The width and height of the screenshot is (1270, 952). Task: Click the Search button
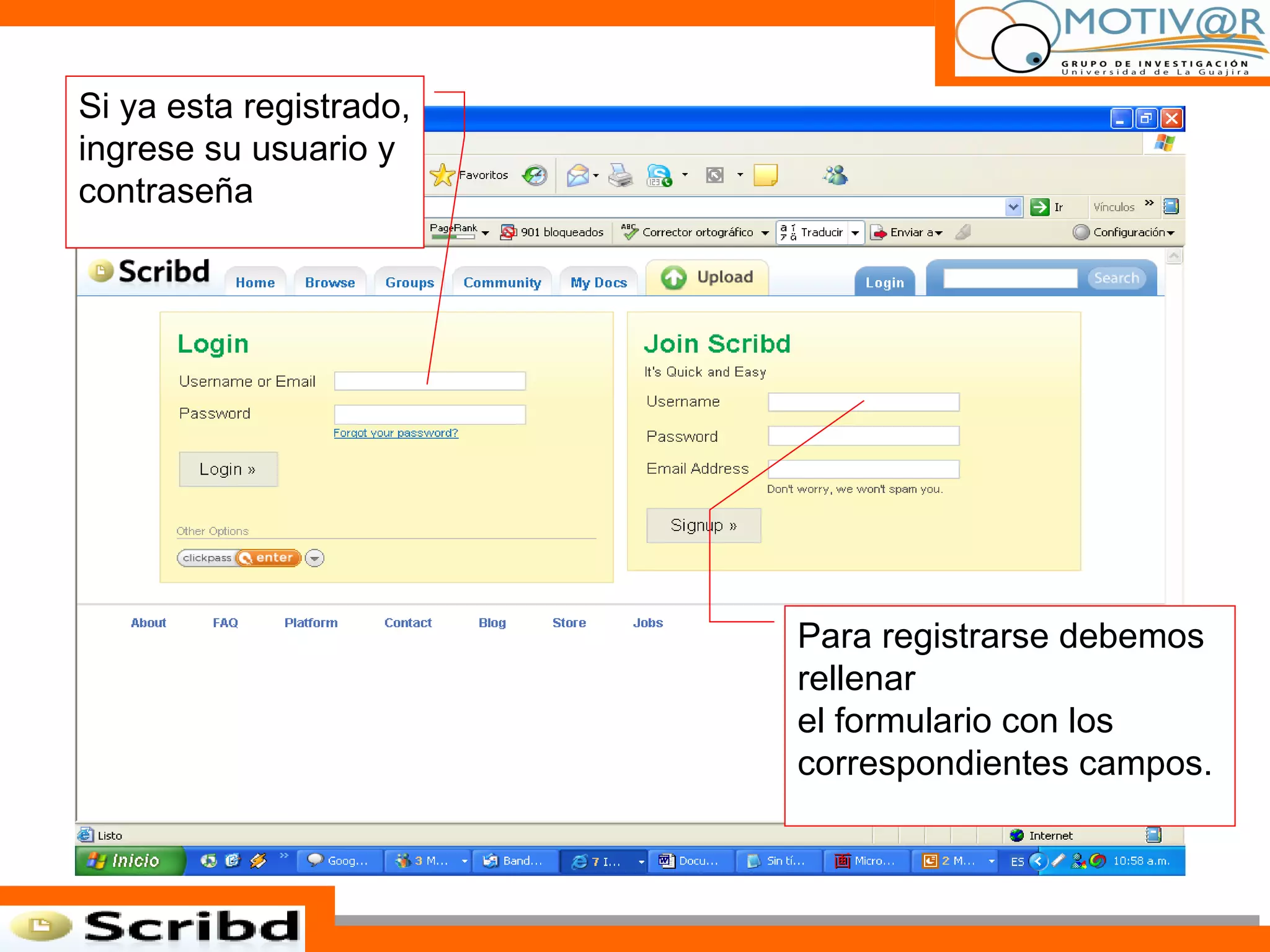tap(1116, 278)
